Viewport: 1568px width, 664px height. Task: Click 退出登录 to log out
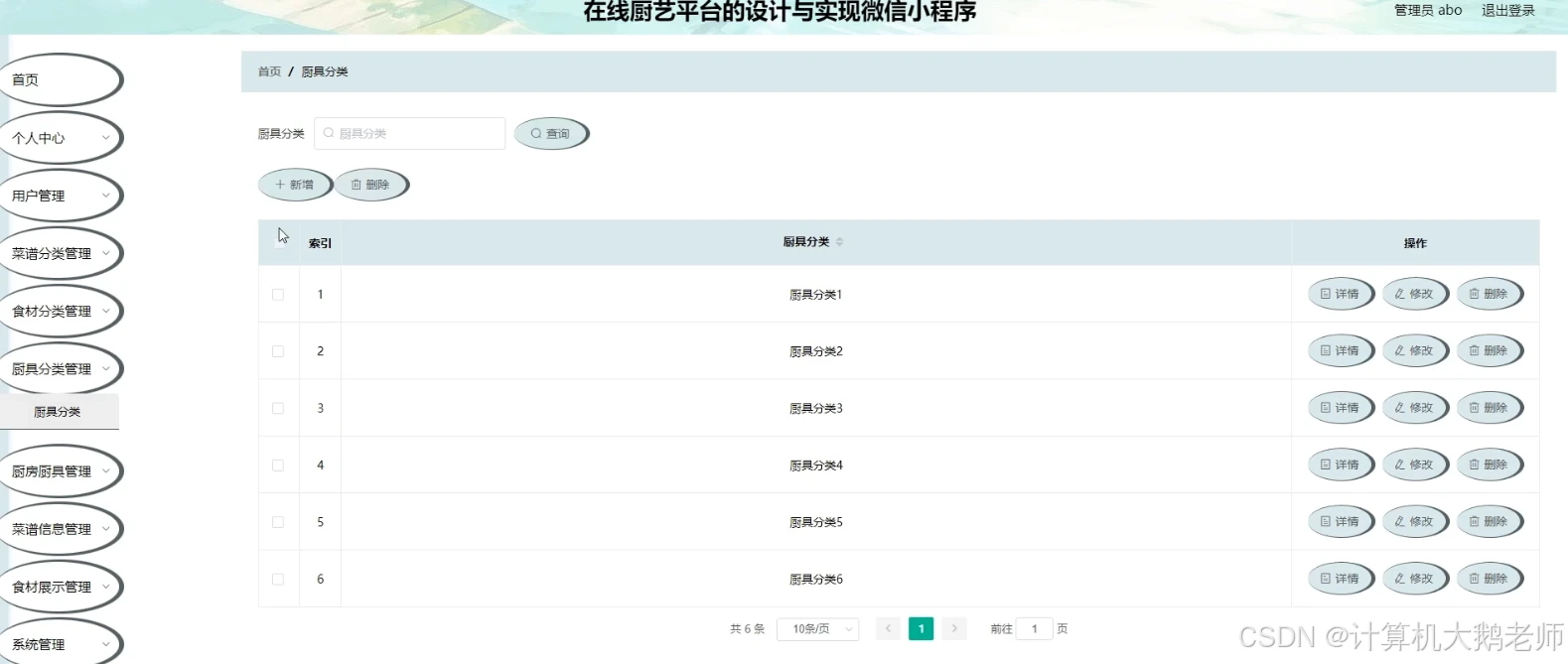[1508, 10]
